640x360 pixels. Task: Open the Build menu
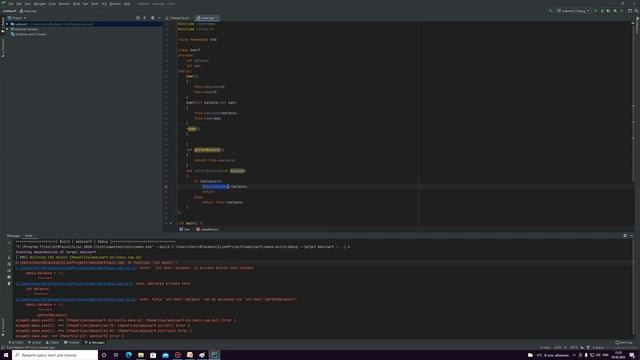coord(76,4)
